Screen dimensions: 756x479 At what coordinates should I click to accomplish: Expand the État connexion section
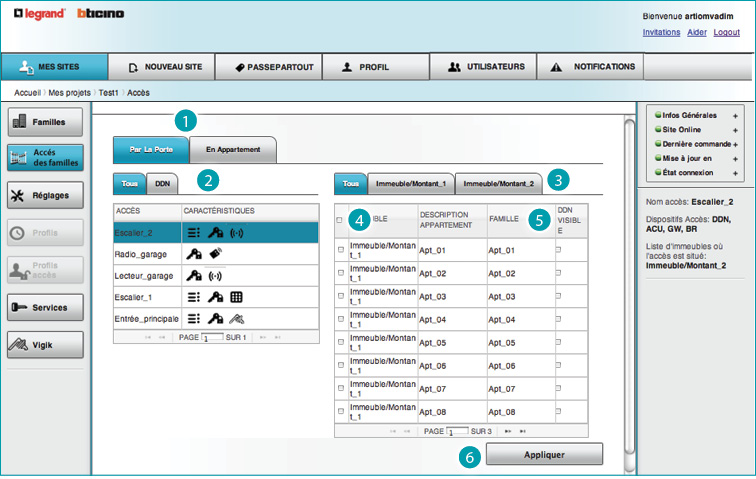pyautogui.click(x=735, y=173)
